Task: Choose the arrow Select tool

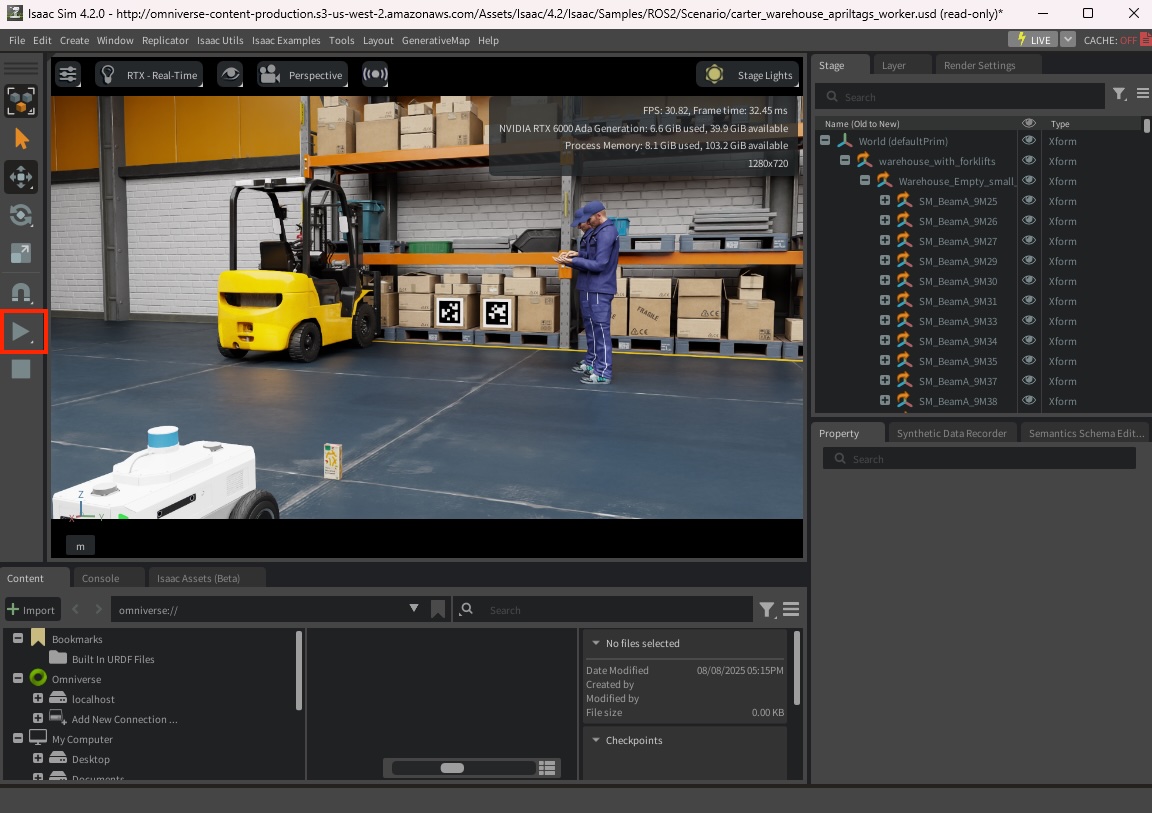Action: click(21, 139)
